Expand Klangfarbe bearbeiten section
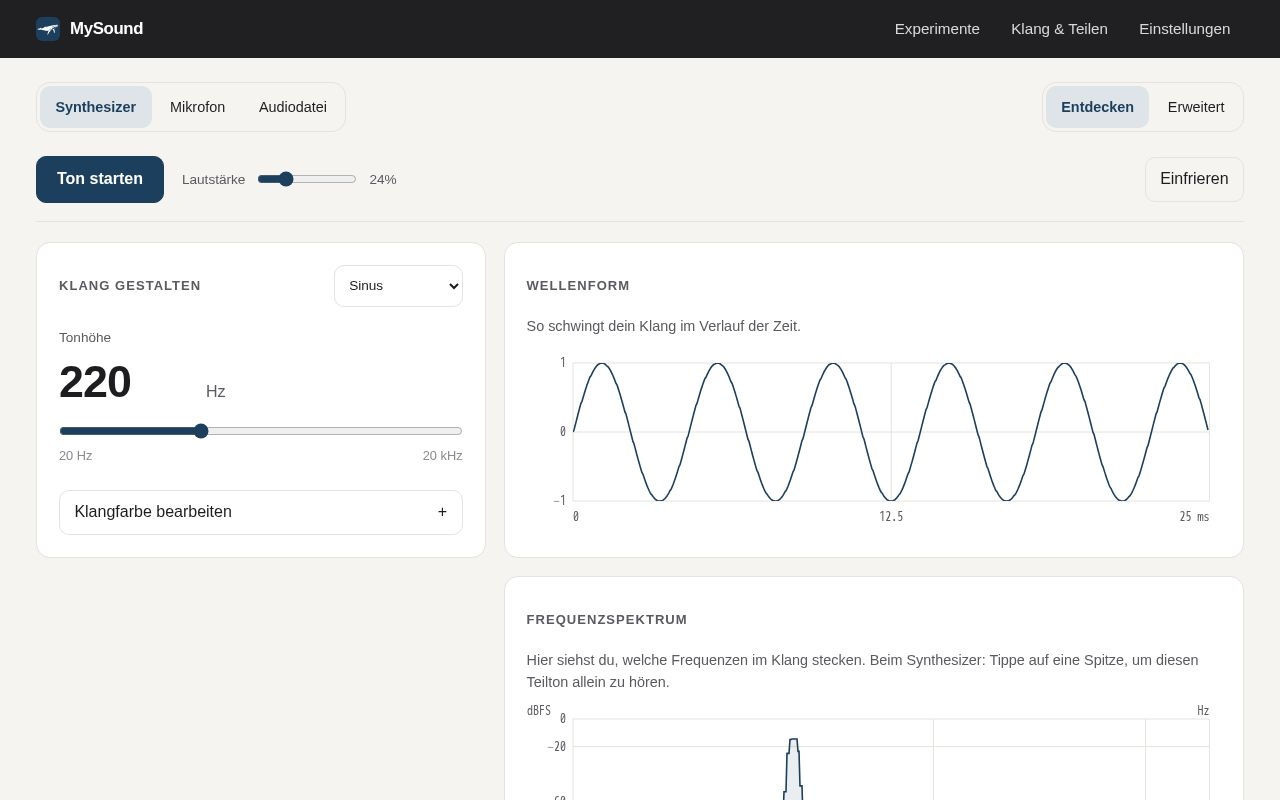The image size is (1280, 800). pos(261,512)
